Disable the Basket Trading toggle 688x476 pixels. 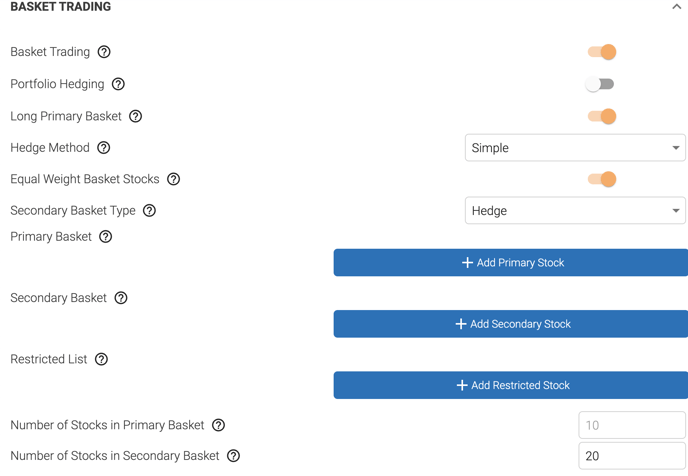coord(602,52)
